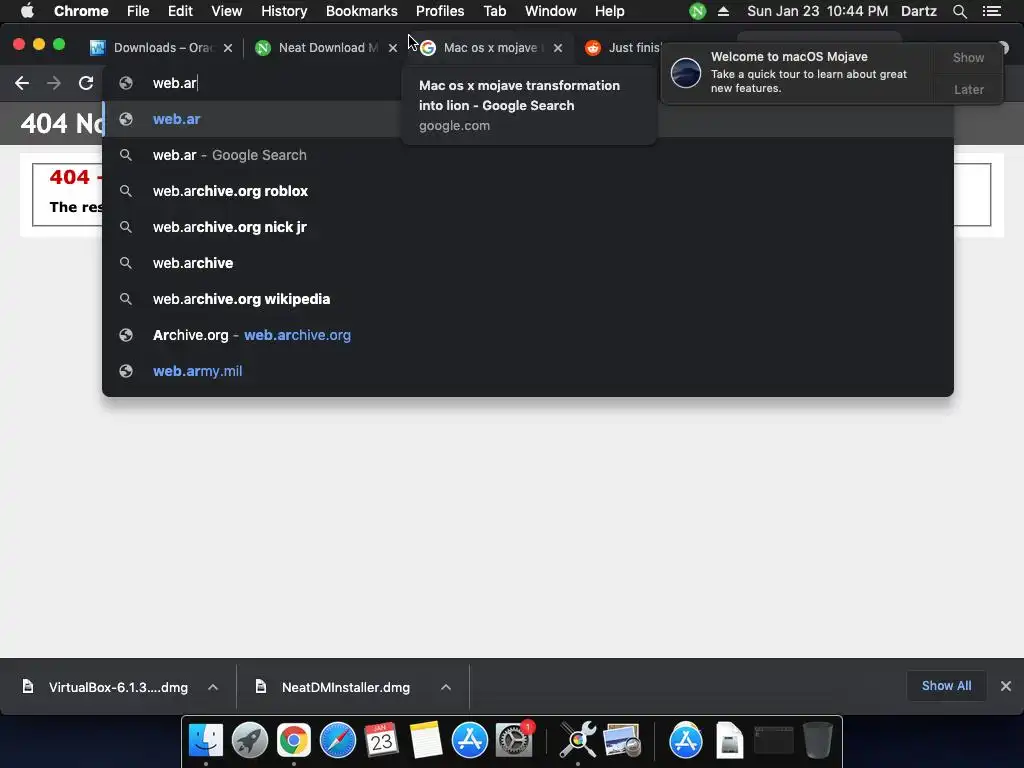The height and width of the screenshot is (768, 1024).
Task: Choose web.archive.org nick jr suggestion
Action: [x=528, y=227]
